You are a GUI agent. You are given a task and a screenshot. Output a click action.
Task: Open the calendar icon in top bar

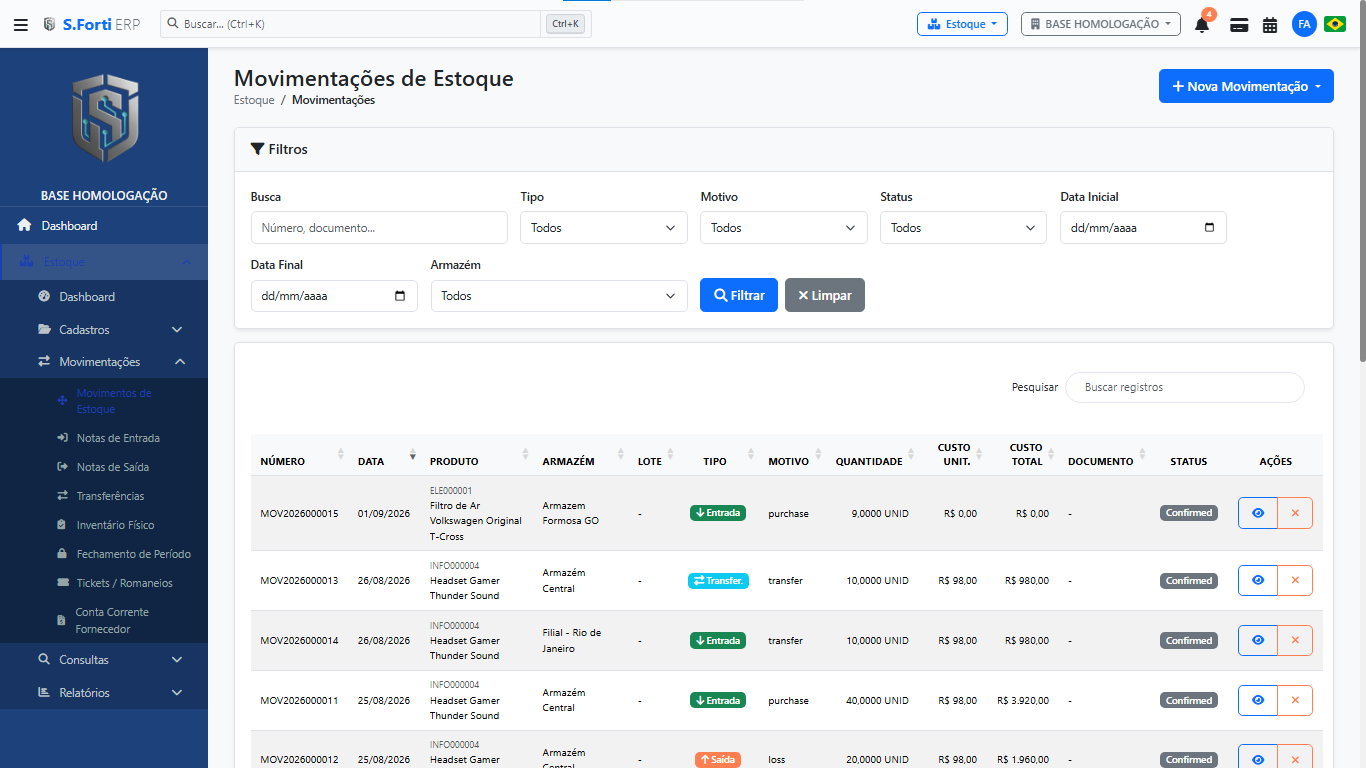click(1270, 25)
